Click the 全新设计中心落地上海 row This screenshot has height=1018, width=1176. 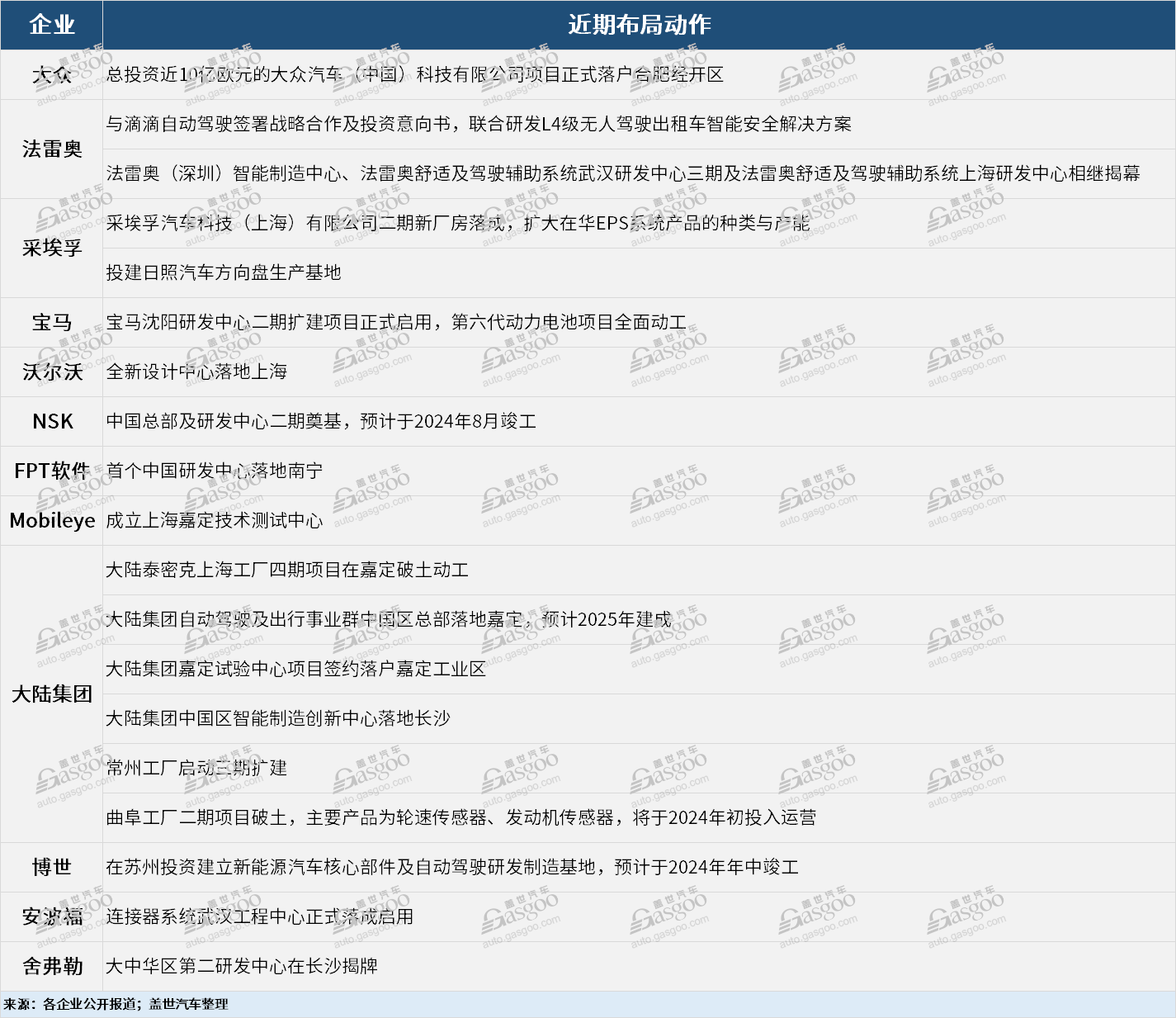click(x=639, y=372)
